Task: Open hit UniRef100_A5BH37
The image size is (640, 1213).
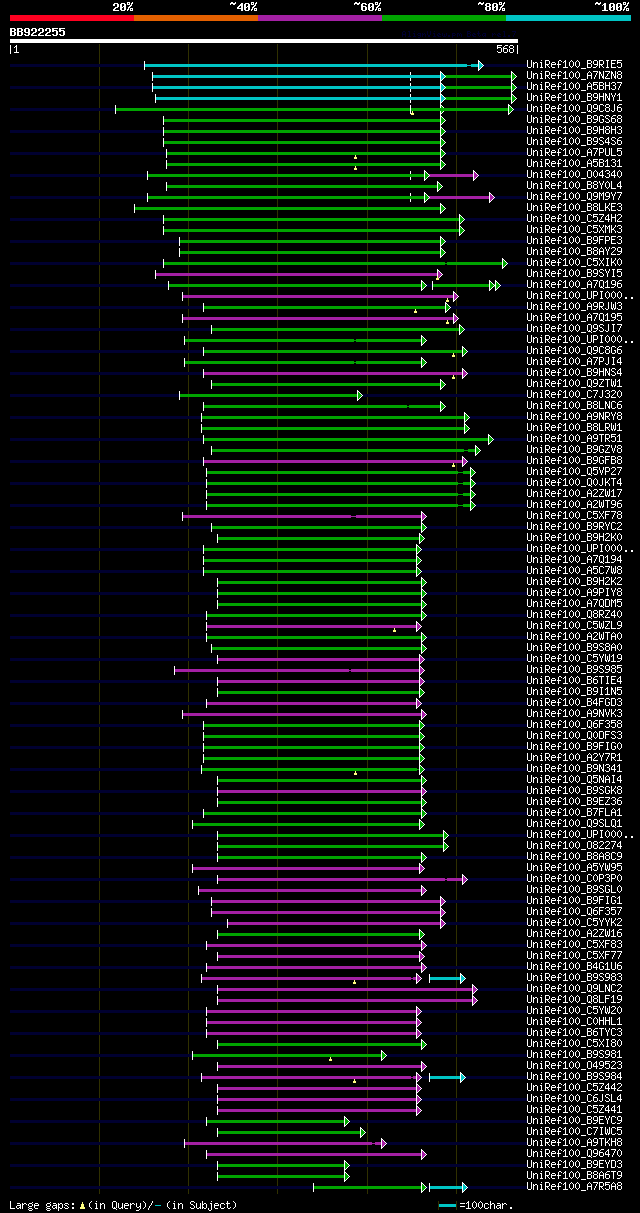Action: 574,87
